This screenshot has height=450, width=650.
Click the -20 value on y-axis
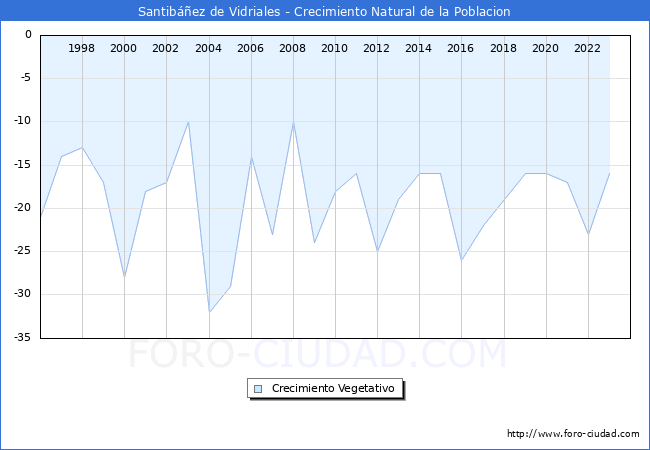[x=23, y=208]
